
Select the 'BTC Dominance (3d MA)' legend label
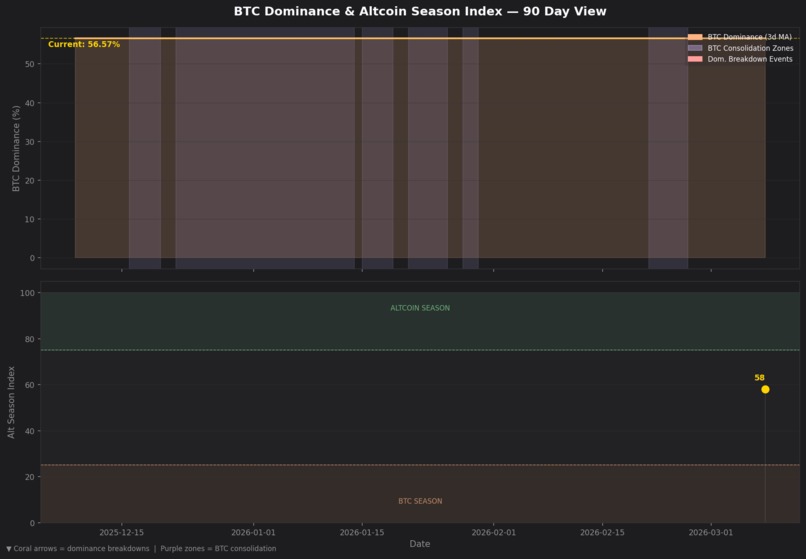tap(749, 37)
